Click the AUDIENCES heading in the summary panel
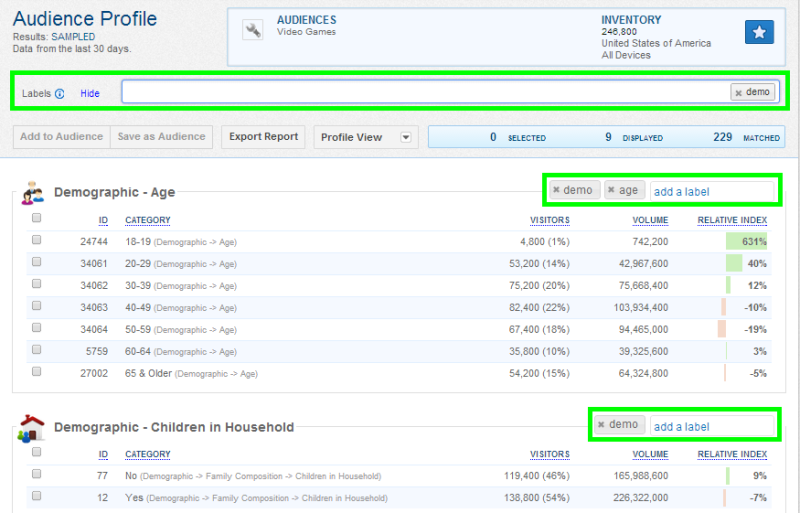Image resolution: width=800 pixels, height=513 pixels. click(x=307, y=20)
